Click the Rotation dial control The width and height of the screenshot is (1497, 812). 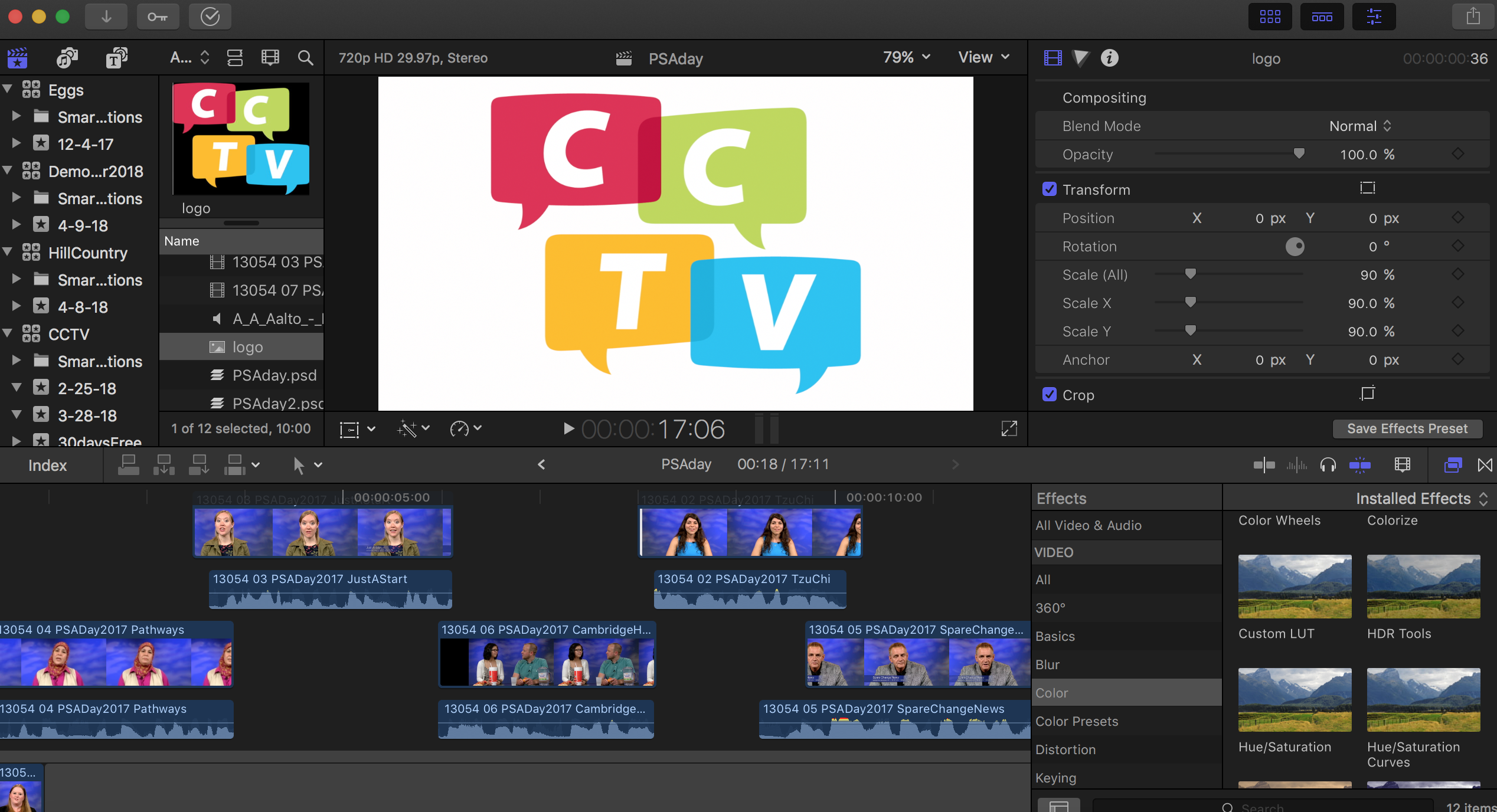(x=1295, y=247)
